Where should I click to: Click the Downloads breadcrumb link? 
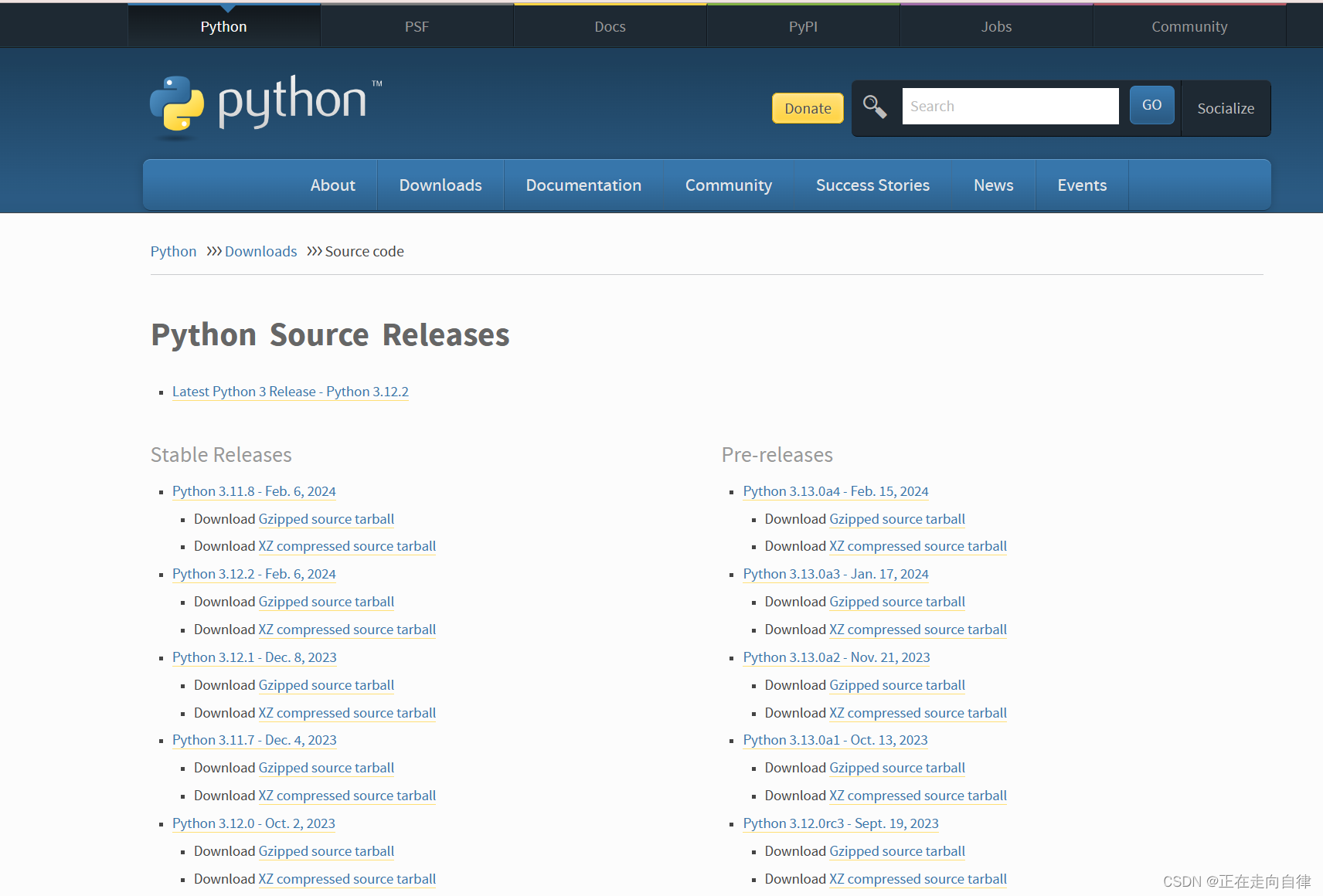click(x=260, y=252)
